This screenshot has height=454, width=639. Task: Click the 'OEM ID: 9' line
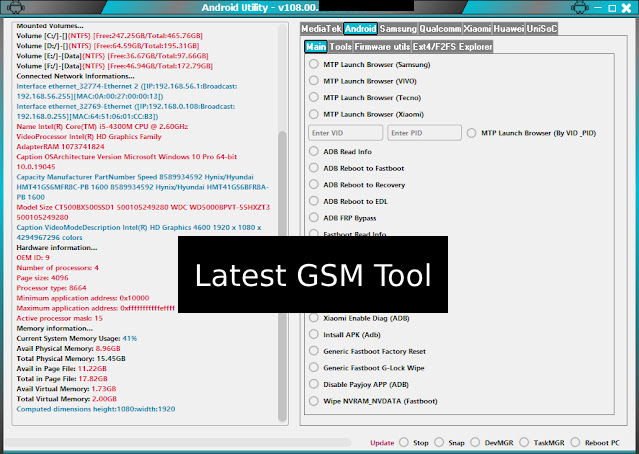[33, 258]
